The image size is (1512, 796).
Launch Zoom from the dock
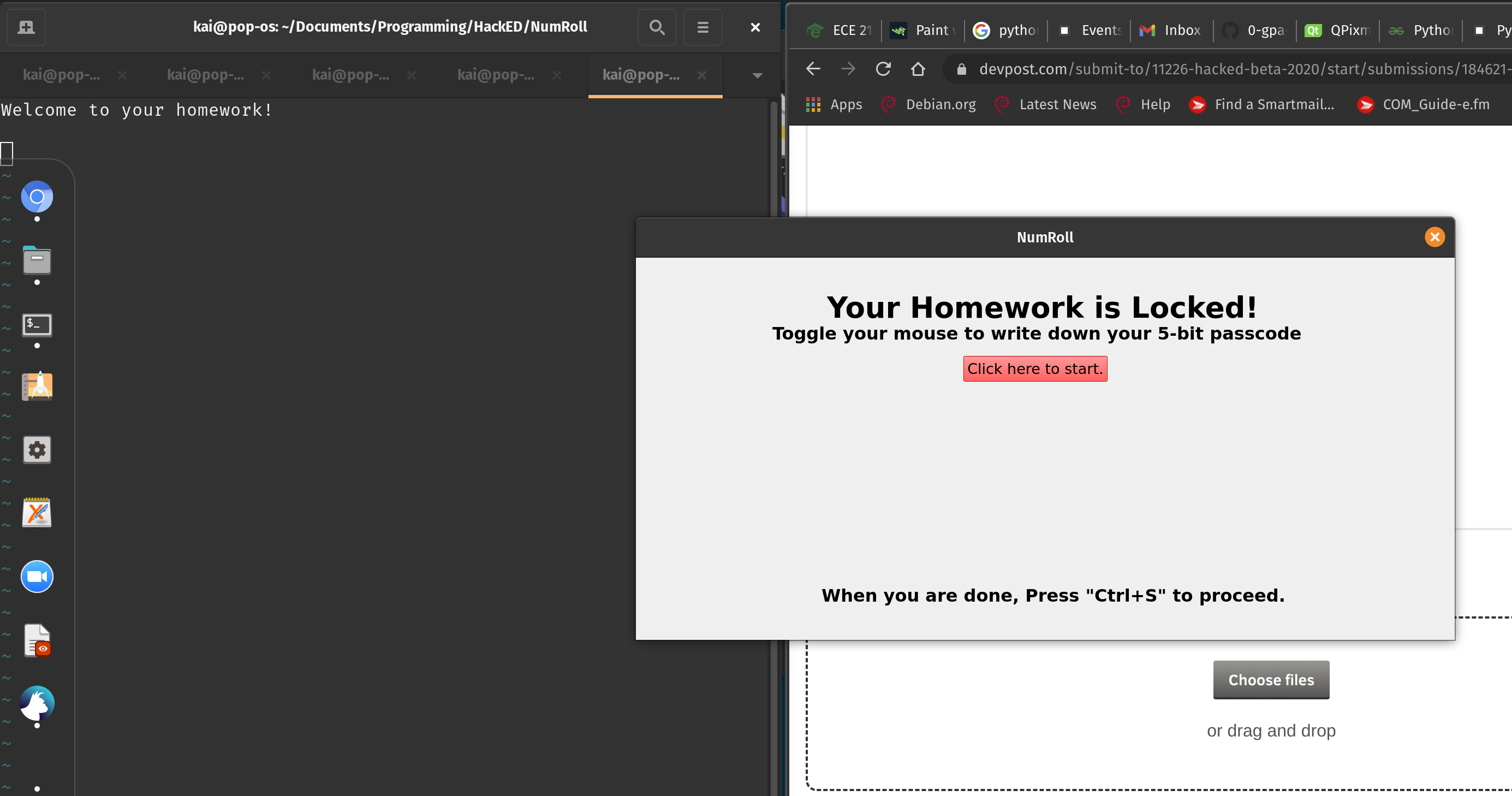pos(37,576)
